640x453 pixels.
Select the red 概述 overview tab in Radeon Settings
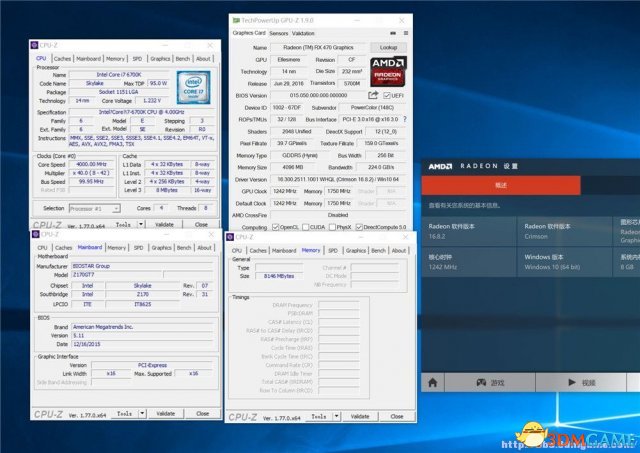[x=501, y=185]
